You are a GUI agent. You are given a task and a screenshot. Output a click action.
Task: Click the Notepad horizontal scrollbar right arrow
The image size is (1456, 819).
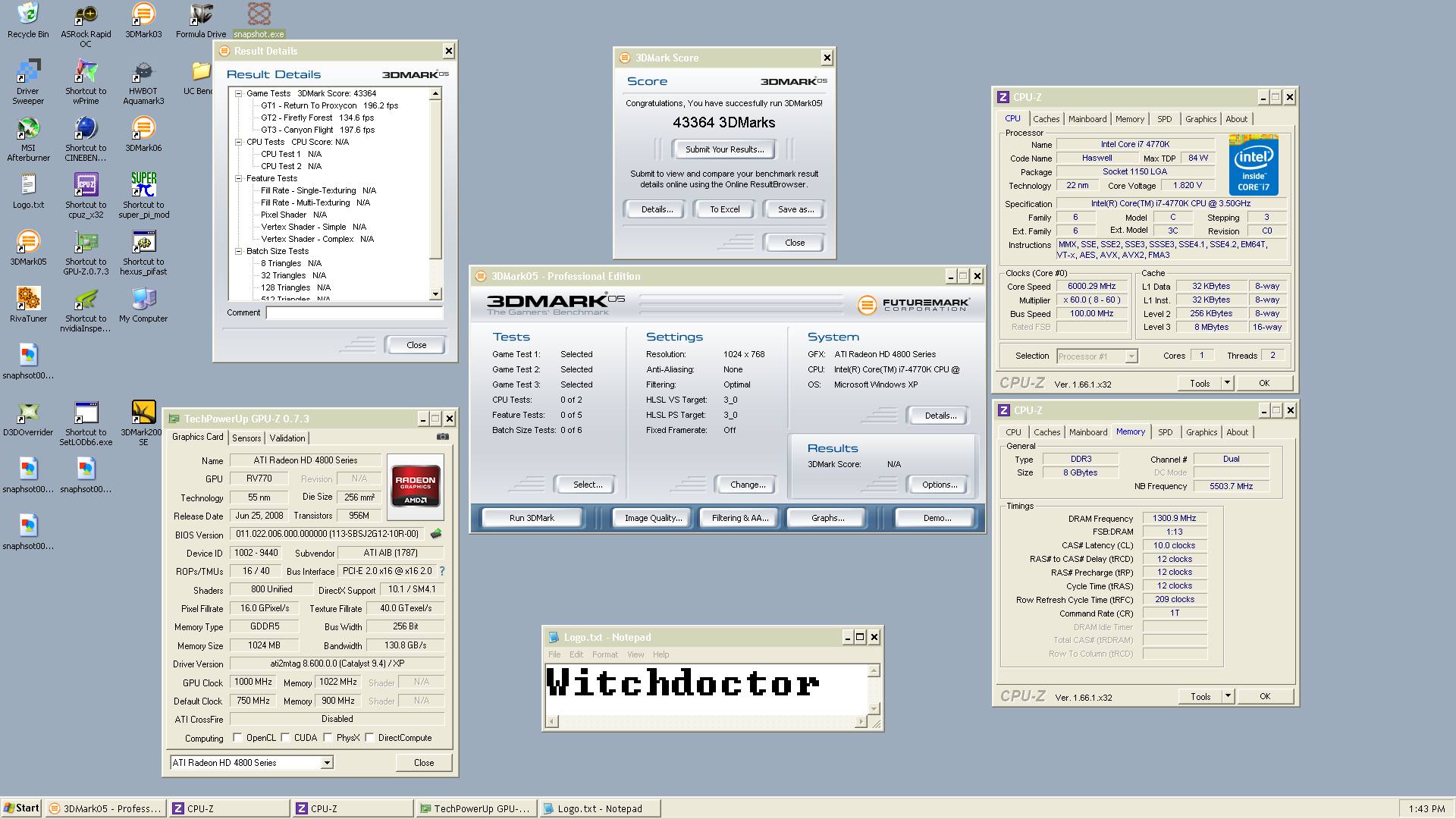861,722
